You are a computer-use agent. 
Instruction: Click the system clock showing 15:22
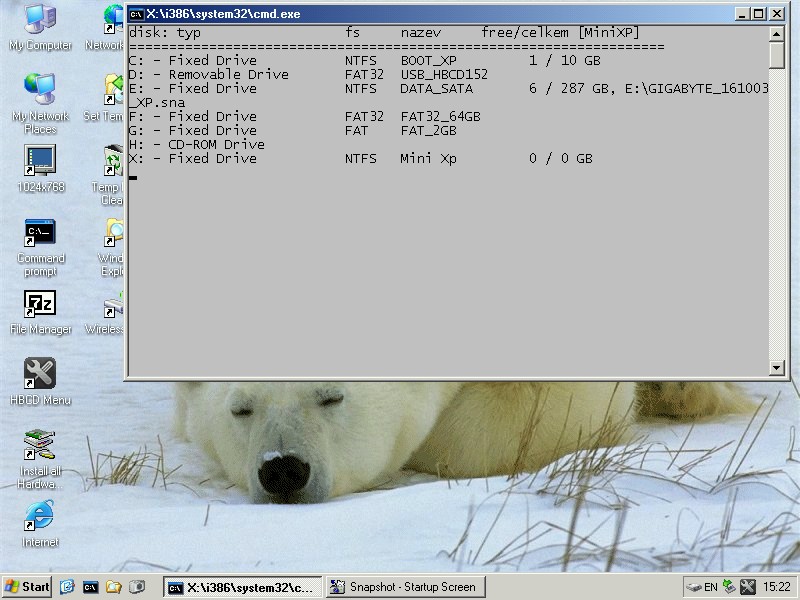click(776, 587)
